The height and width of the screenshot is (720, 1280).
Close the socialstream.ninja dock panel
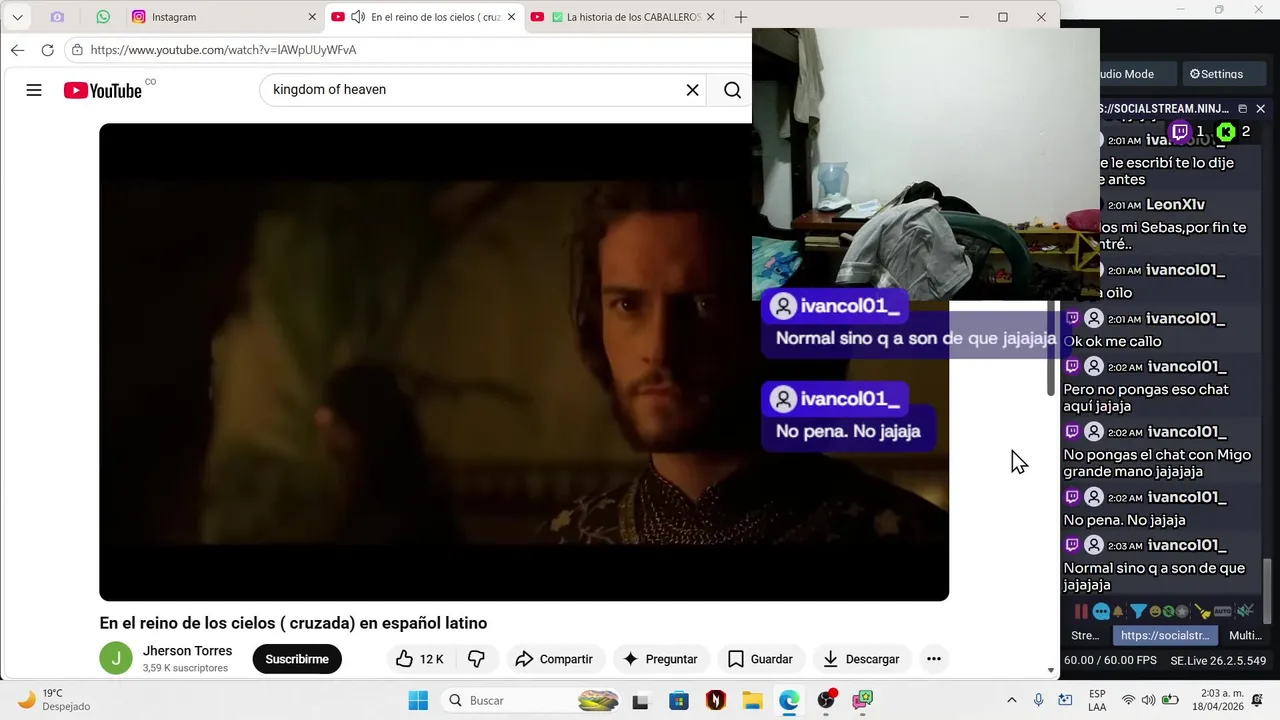pyautogui.click(x=1260, y=108)
